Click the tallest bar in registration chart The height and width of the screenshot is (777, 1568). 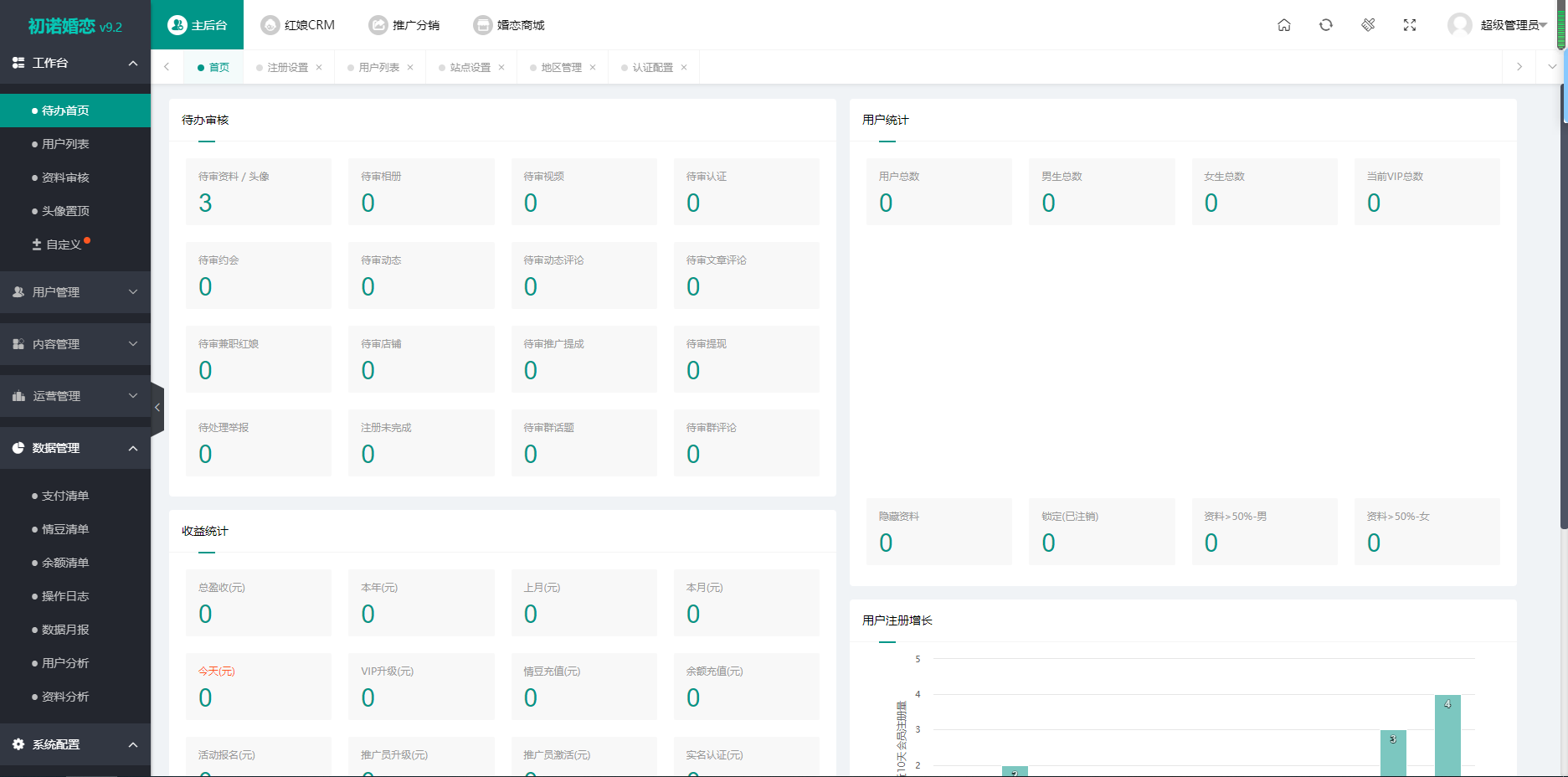coord(1447,735)
